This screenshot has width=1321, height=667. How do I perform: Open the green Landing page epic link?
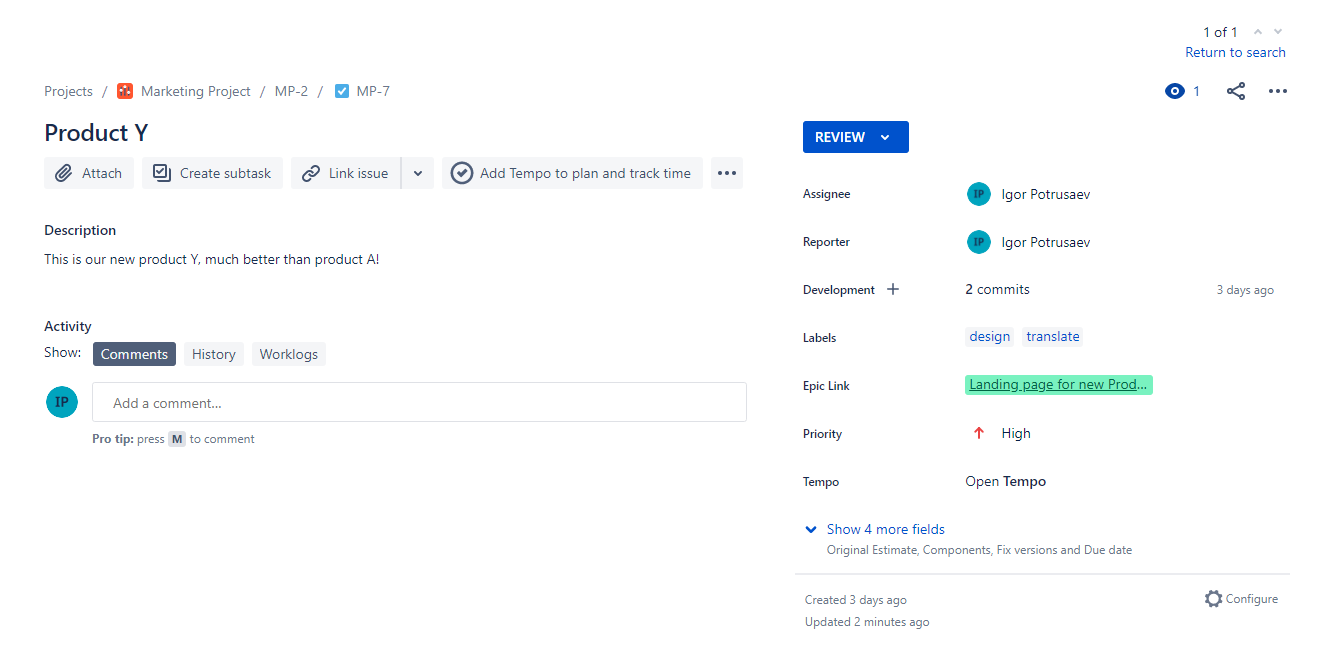coord(1058,385)
